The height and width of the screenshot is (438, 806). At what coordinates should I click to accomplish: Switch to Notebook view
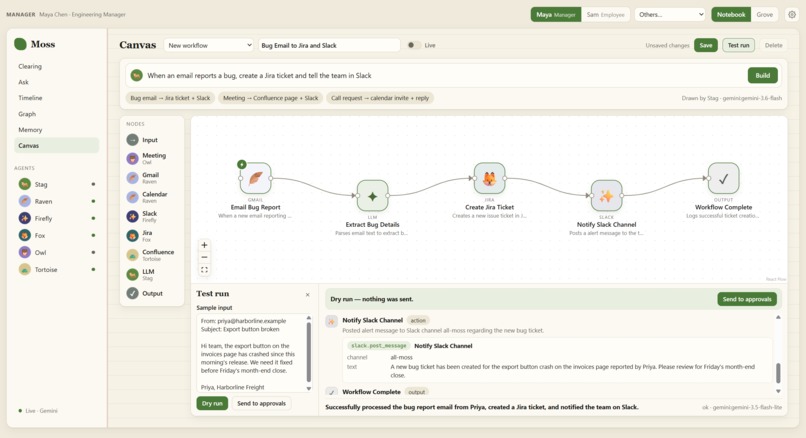point(731,14)
